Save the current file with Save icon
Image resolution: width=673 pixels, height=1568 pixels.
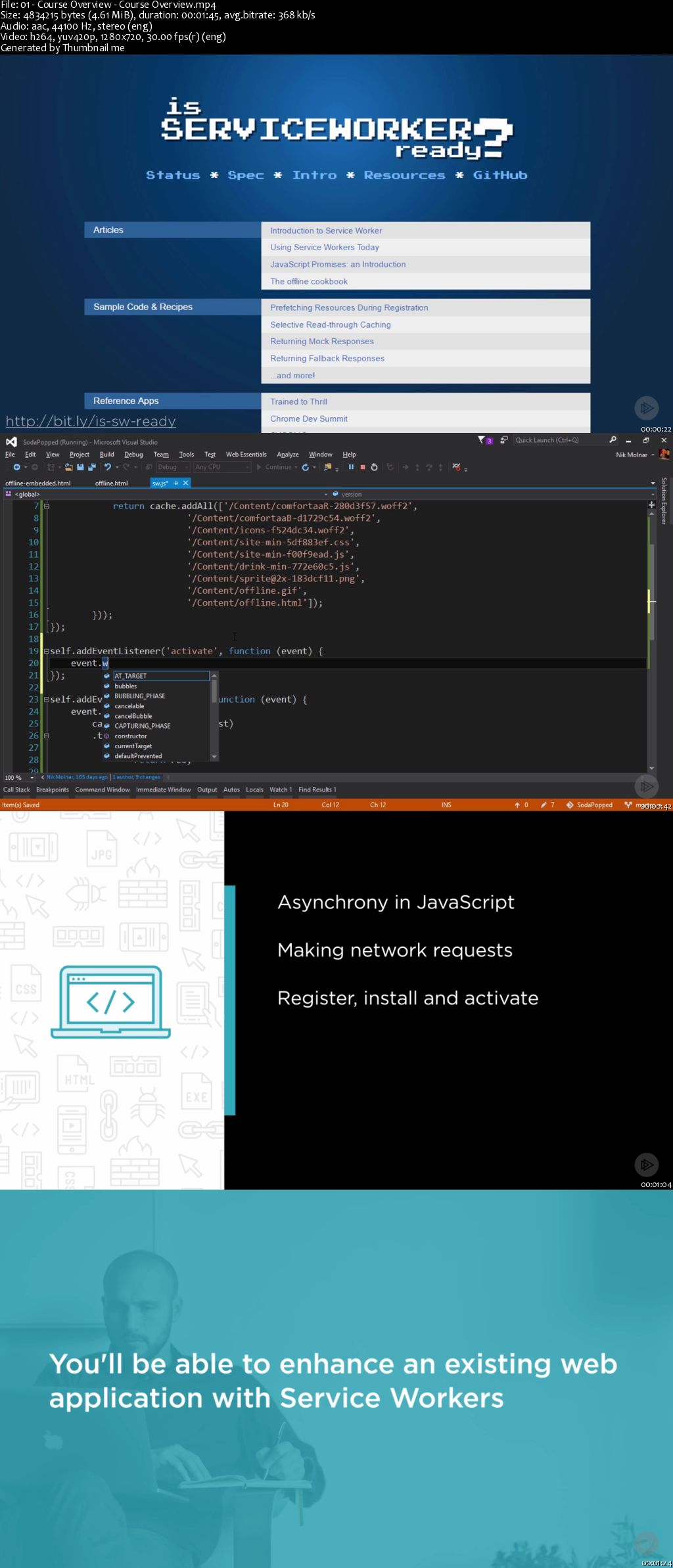point(80,467)
